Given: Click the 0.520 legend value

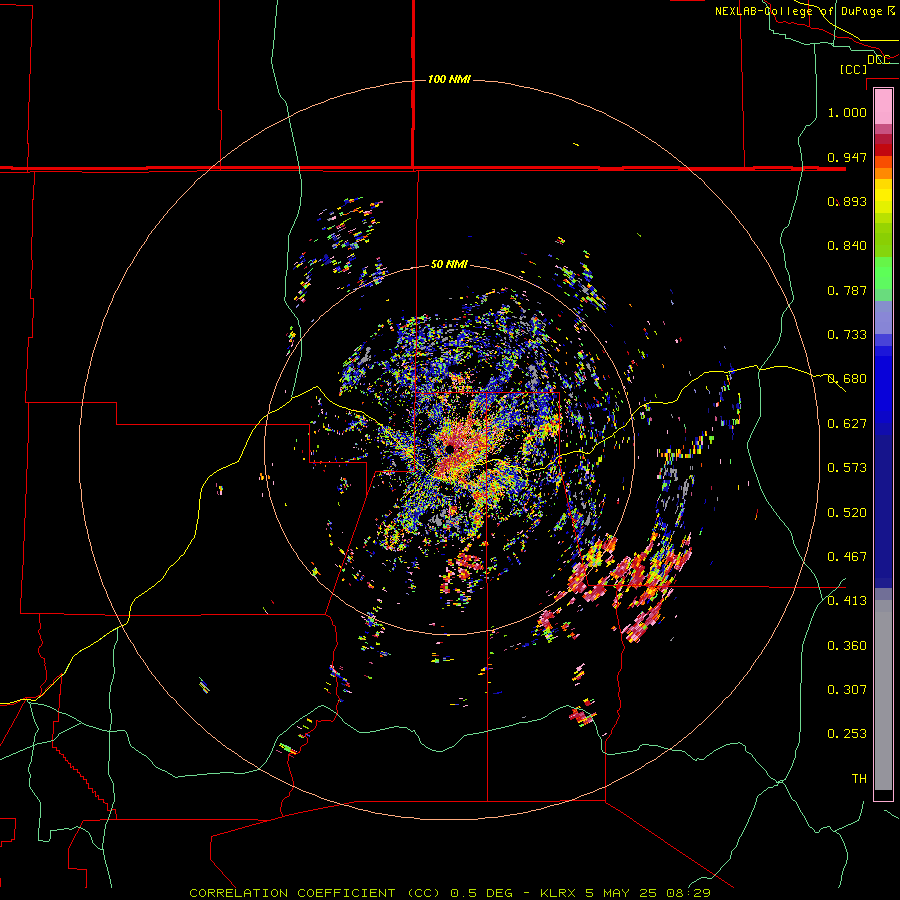Looking at the screenshot, I should 847,513.
